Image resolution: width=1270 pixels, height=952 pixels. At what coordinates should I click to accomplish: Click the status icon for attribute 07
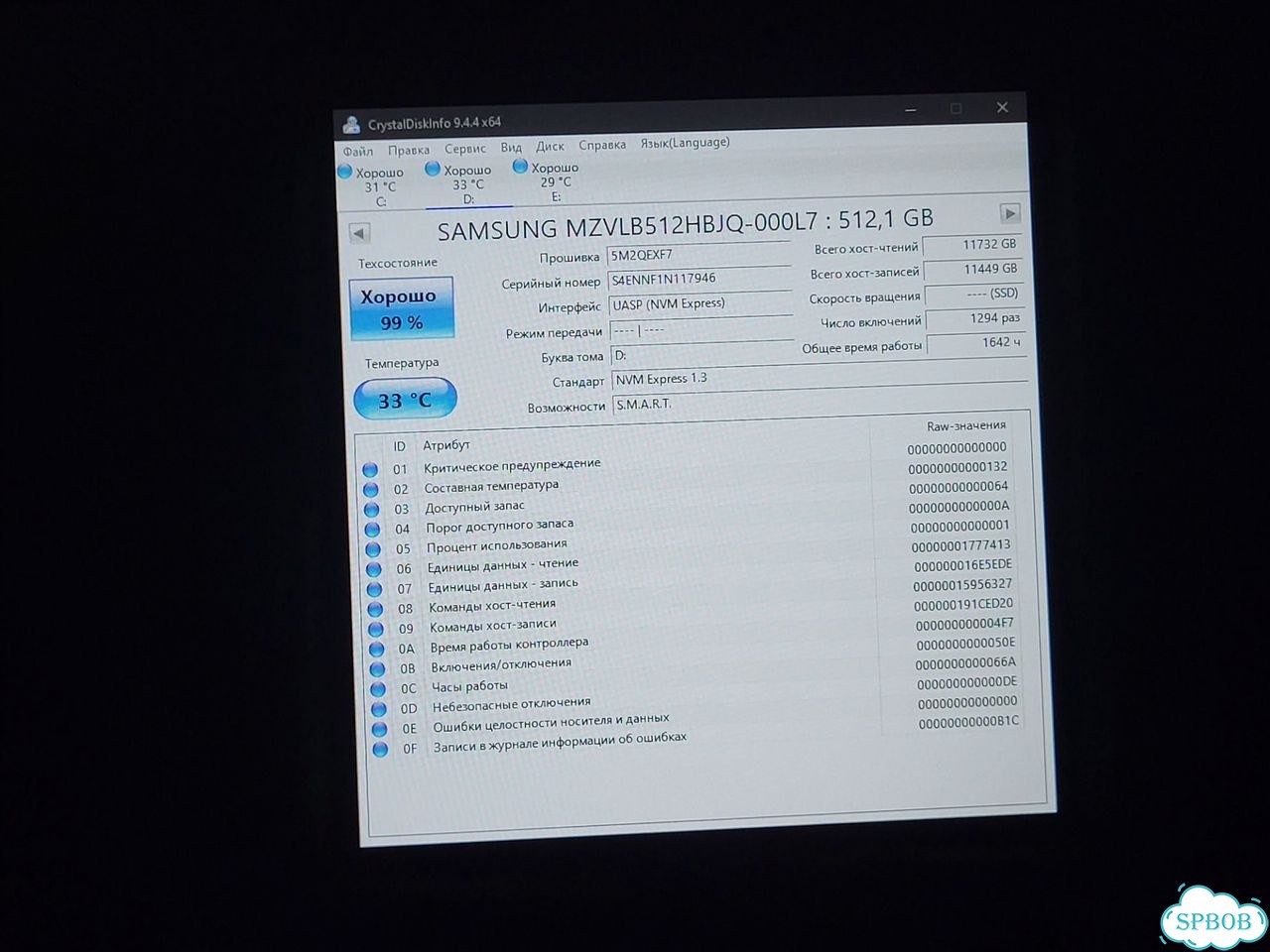[374, 589]
